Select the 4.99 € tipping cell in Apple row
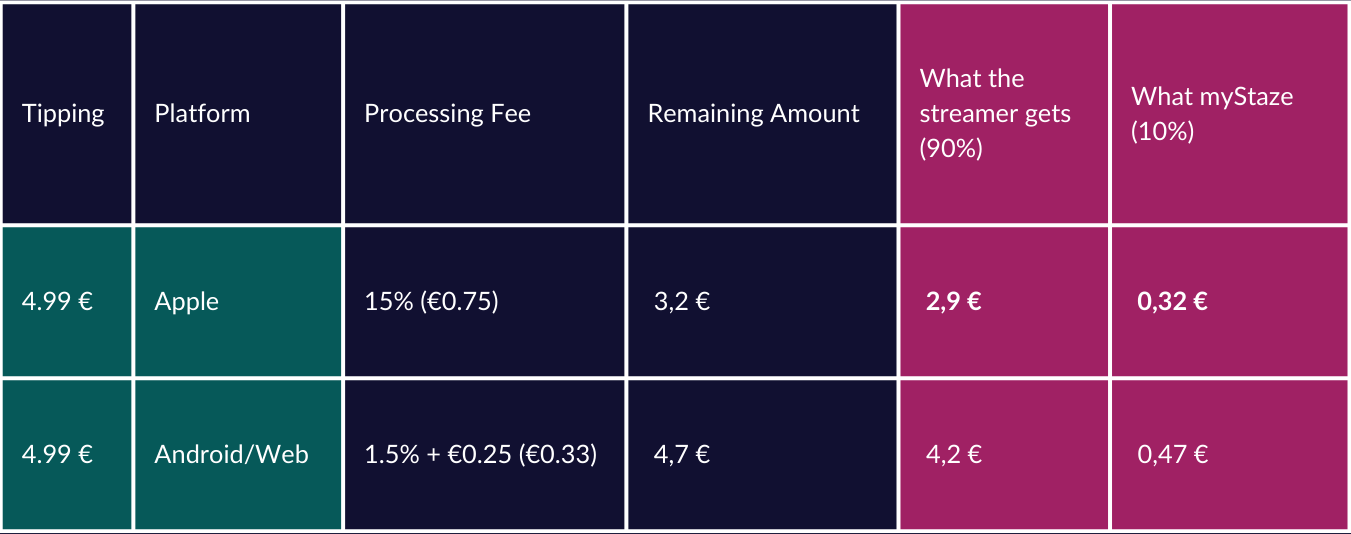 tap(57, 302)
